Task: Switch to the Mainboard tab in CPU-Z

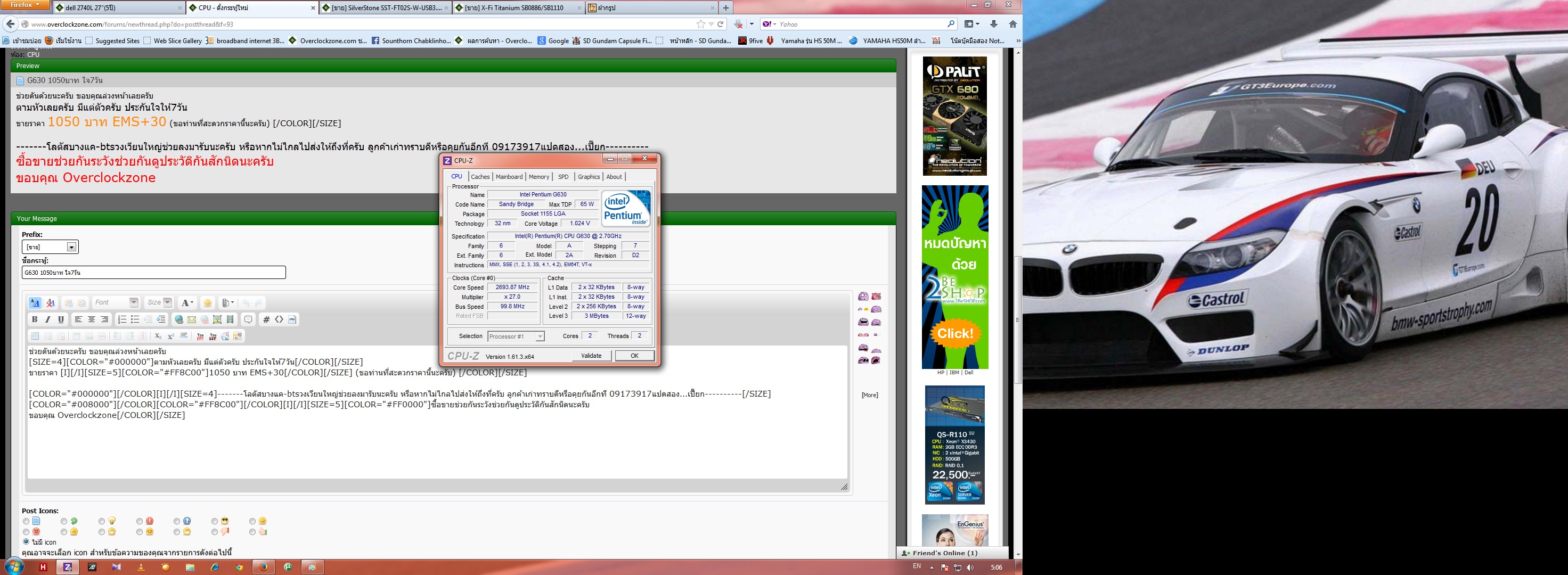Action: [x=509, y=177]
